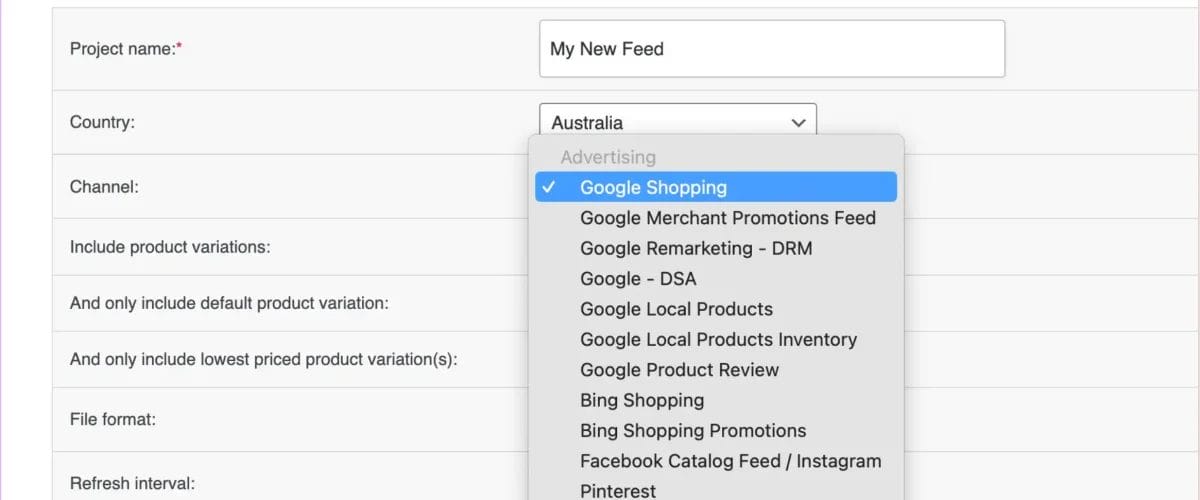
Task: Select Google Remarketing - DRM option
Action: pyautogui.click(x=695, y=248)
